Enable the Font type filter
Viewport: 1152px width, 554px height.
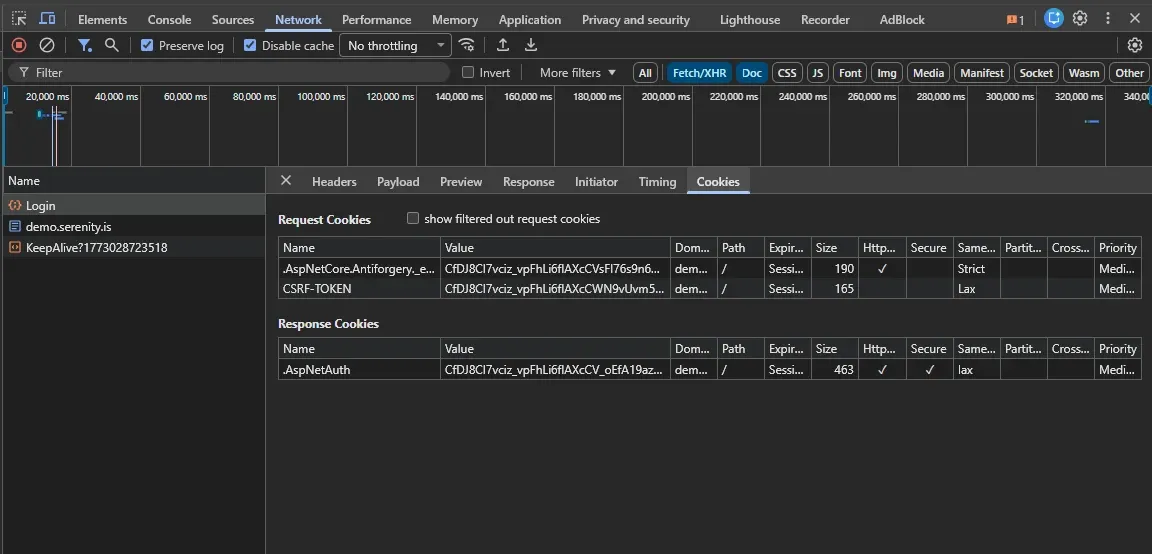850,73
